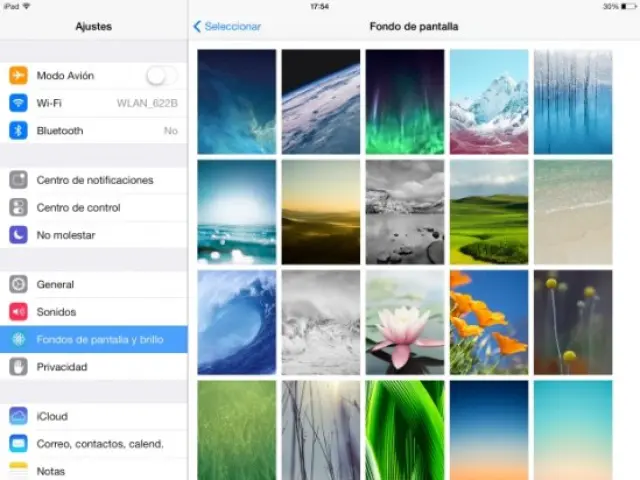This screenshot has width=640, height=480.
Task: Choose the pink lotus flower wallpaper
Action: pos(404,322)
